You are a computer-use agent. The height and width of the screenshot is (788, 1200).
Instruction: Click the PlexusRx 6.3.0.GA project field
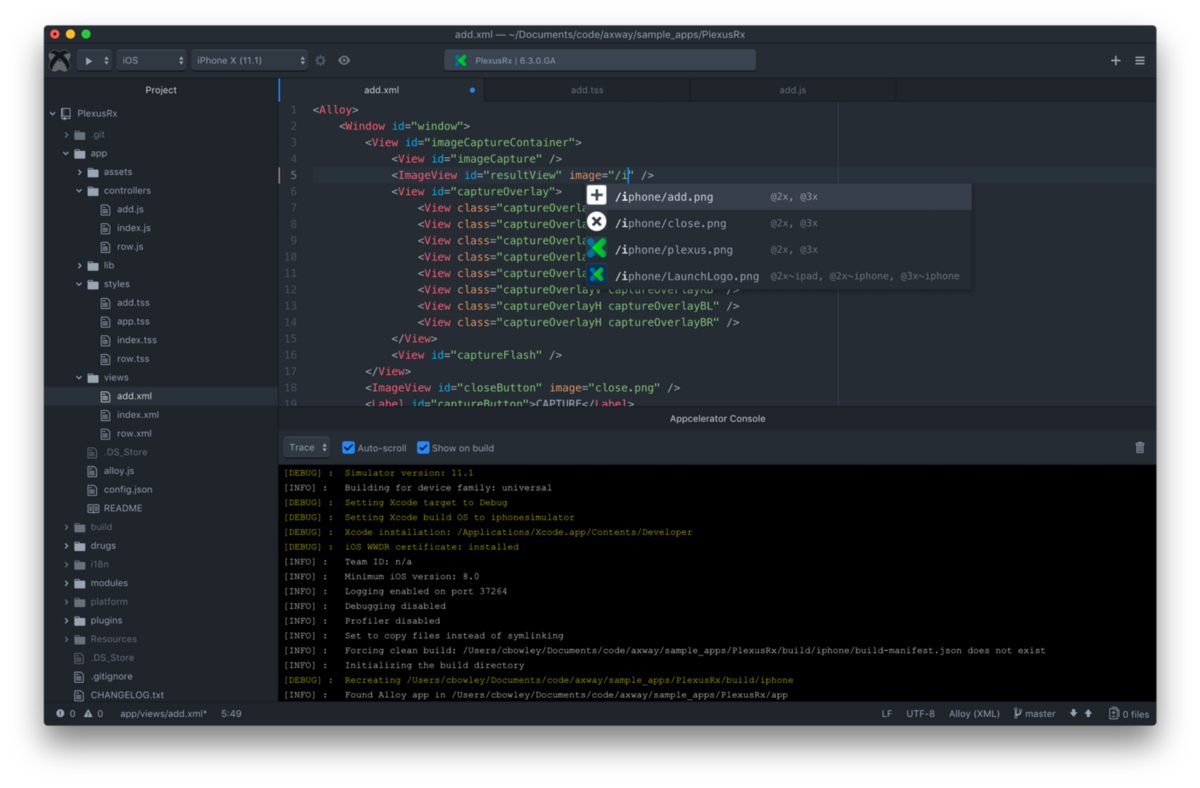coord(600,61)
